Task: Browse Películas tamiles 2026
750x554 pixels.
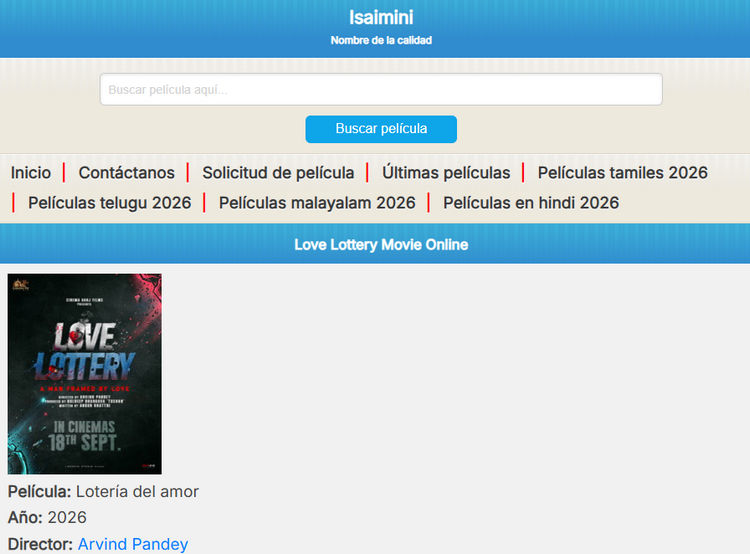Action: click(622, 173)
